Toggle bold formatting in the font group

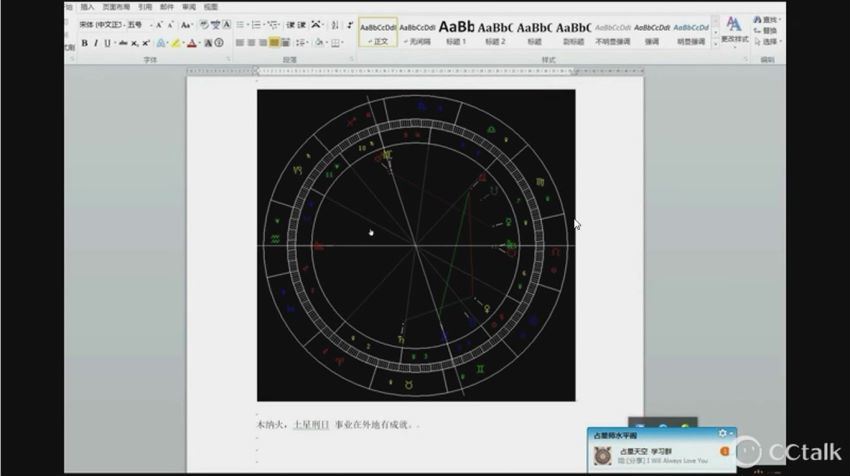click(84, 43)
